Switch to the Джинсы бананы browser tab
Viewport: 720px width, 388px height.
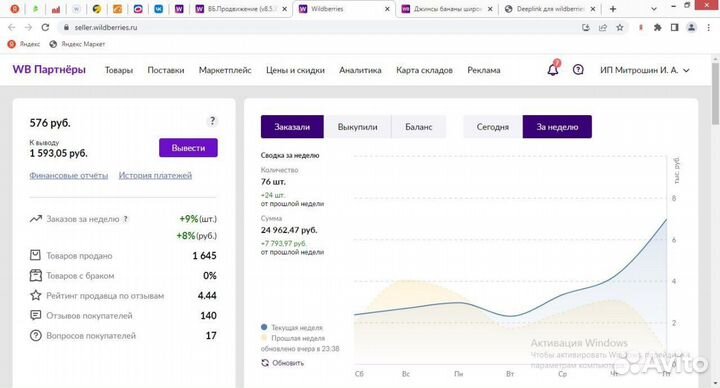447,9
